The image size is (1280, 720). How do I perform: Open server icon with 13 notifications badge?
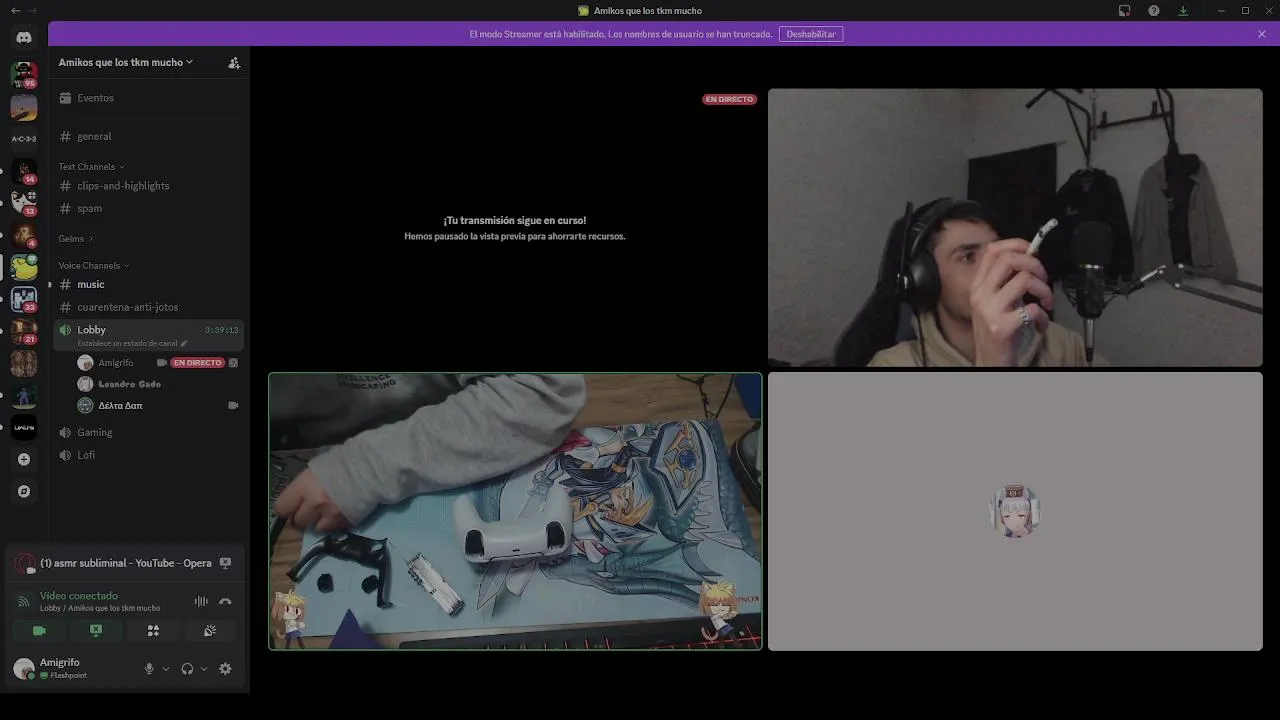point(24,203)
